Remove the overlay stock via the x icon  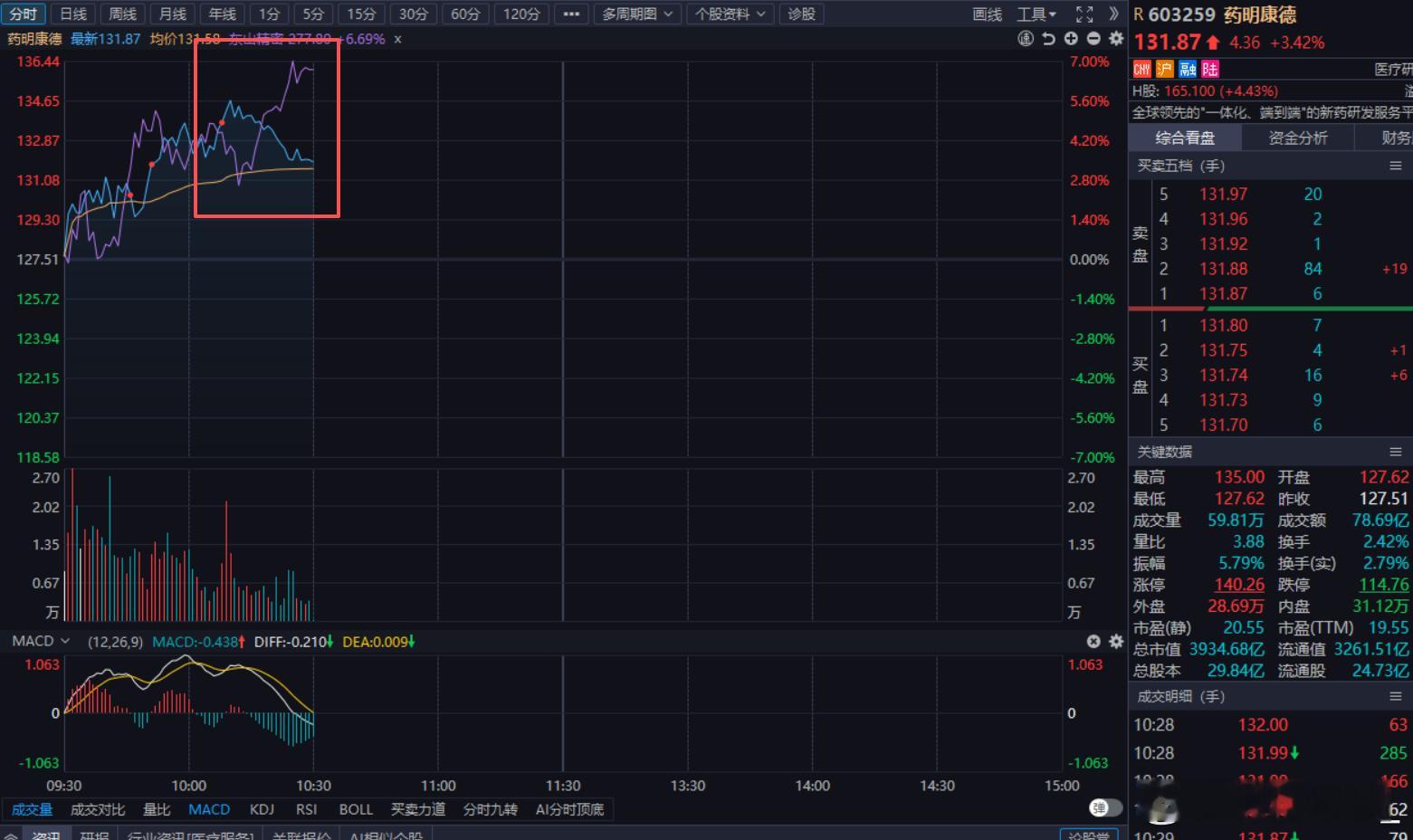[x=397, y=39]
